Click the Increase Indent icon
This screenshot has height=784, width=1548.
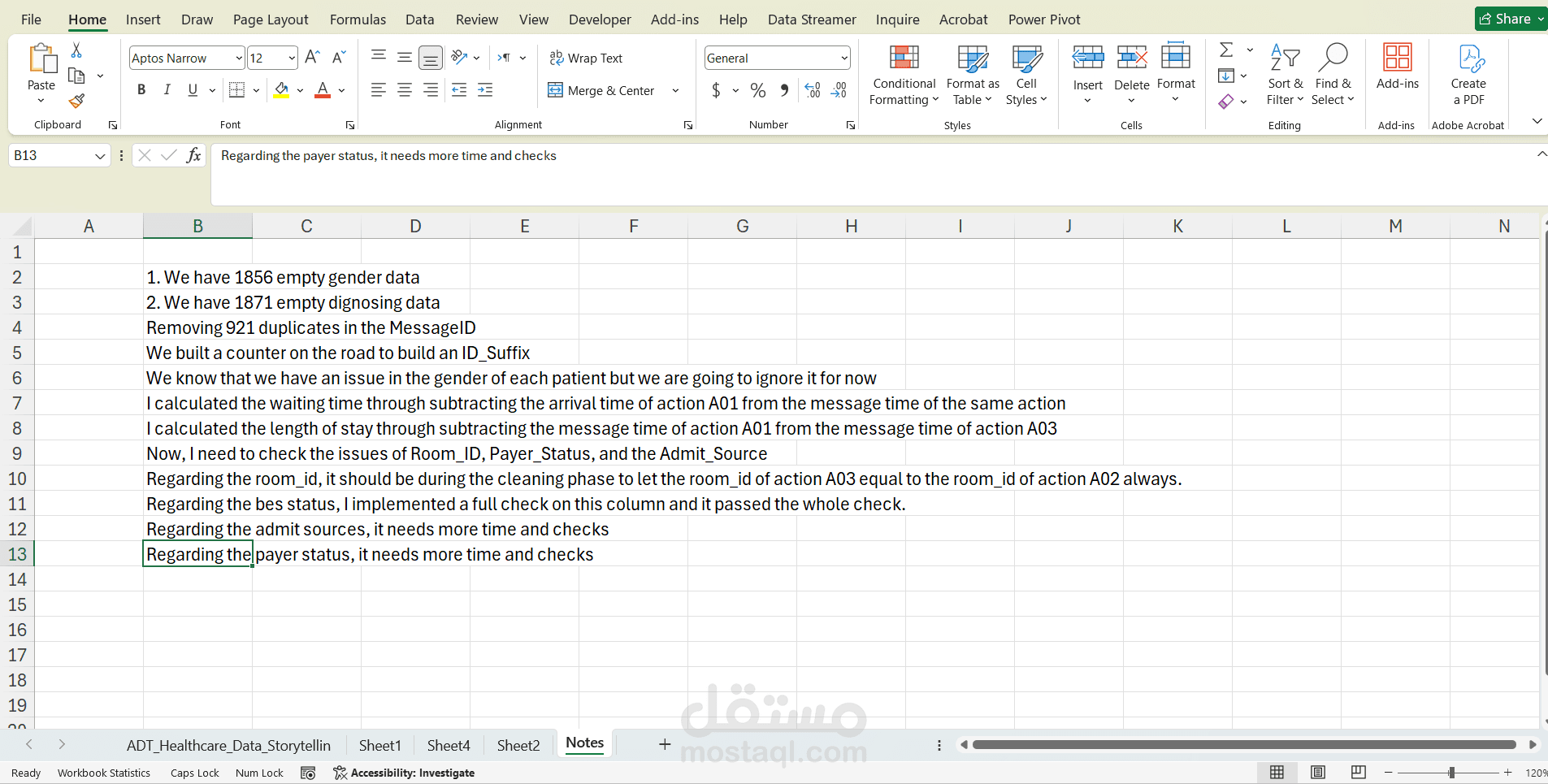485,90
